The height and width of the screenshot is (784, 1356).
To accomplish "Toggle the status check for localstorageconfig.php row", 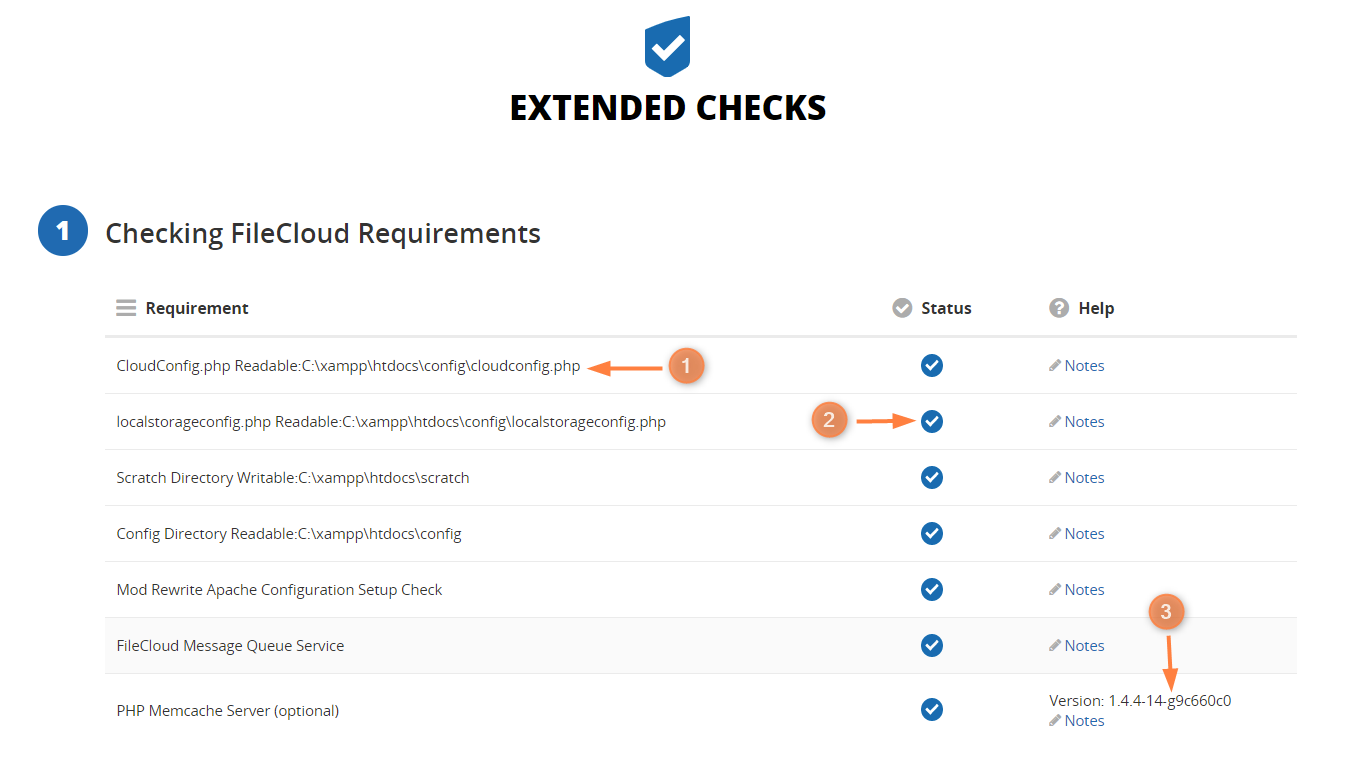I will [x=931, y=421].
